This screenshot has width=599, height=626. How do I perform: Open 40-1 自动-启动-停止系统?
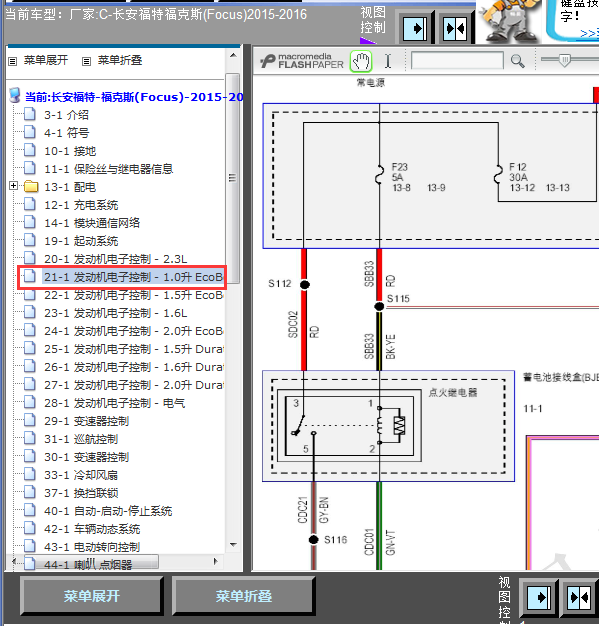108,511
